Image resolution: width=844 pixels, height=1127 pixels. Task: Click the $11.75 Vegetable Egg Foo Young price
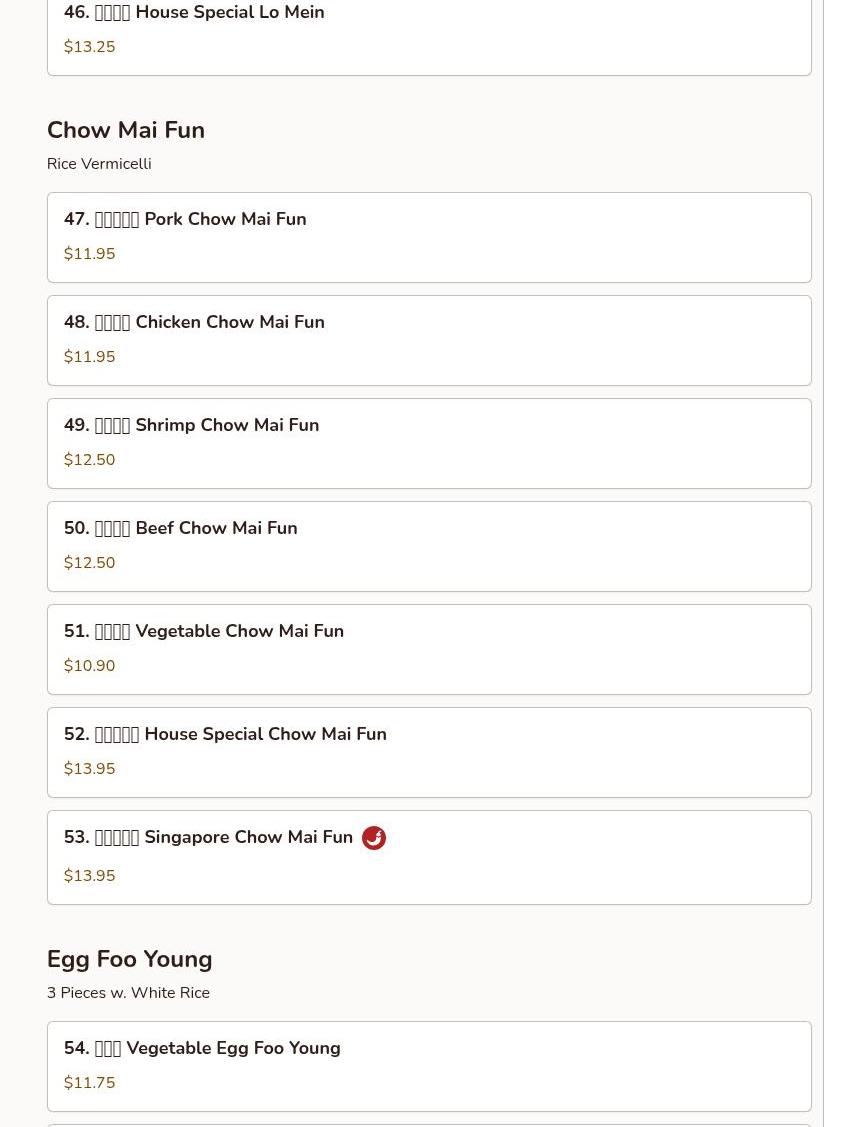(x=89, y=1082)
